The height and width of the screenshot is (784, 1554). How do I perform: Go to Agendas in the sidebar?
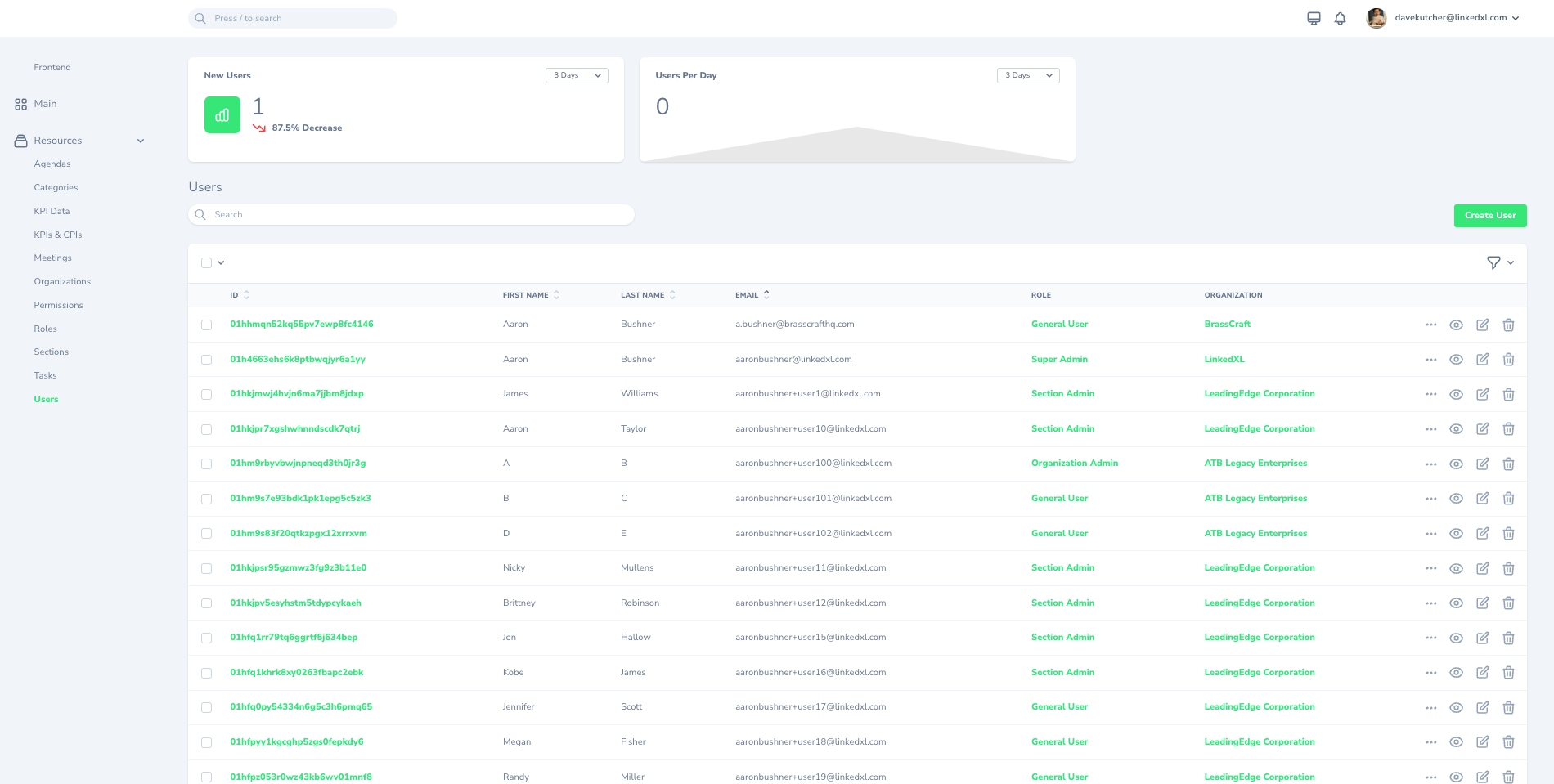point(52,164)
